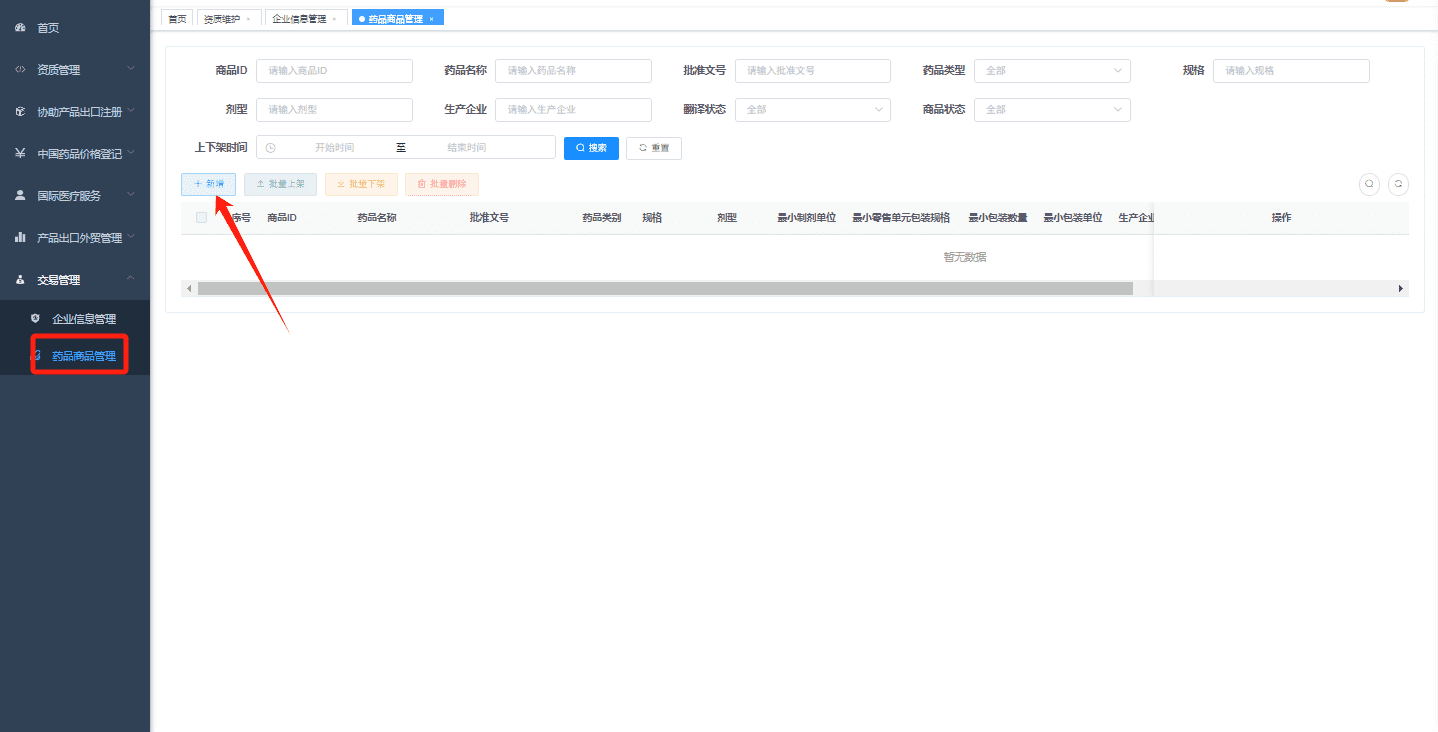1438x732 pixels.
Task: Click the 资质管理 code icon in sidebar
Action: 20,70
